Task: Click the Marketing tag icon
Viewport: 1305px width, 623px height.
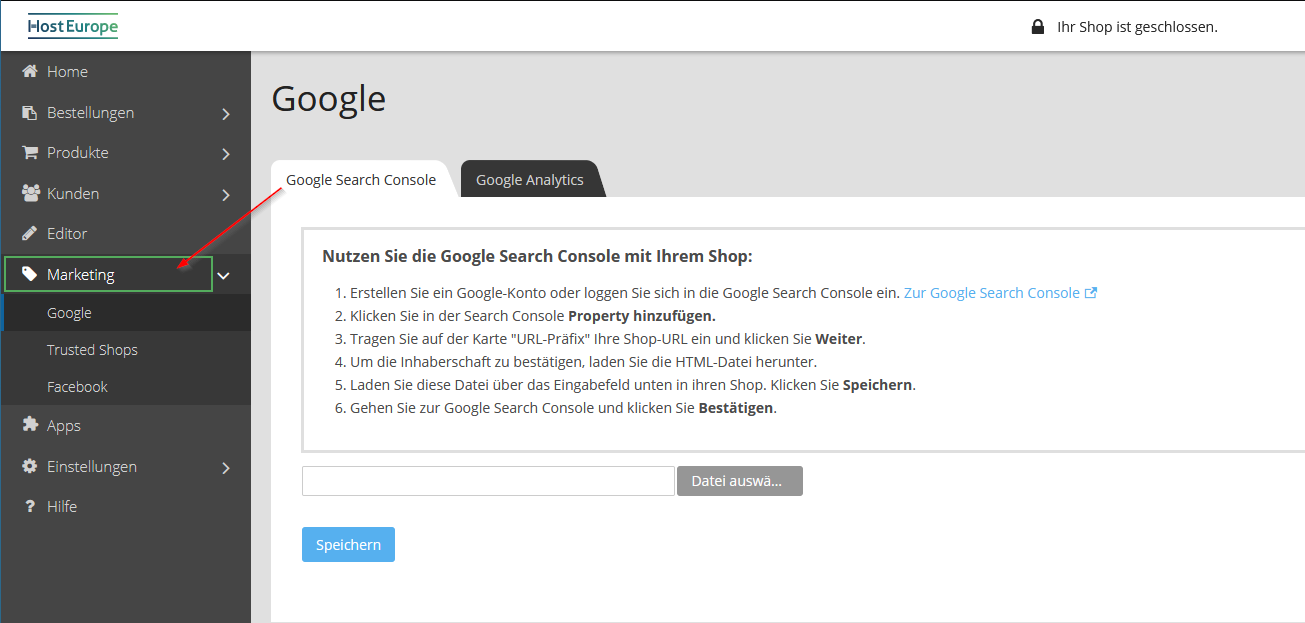Action: pyautogui.click(x=29, y=274)
